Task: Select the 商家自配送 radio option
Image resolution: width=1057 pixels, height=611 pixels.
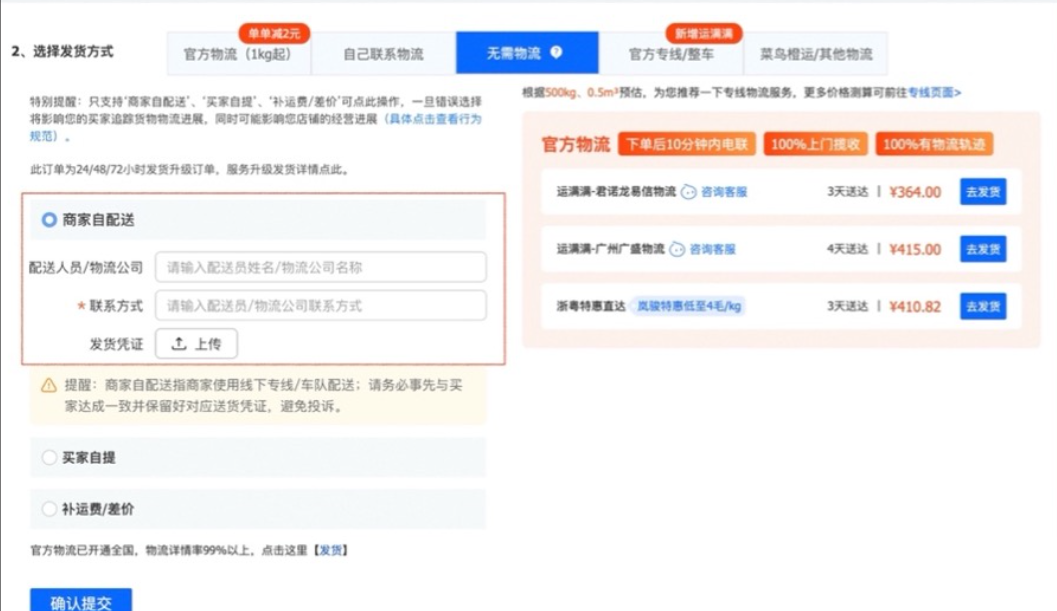Action: (x=49, y=219)
